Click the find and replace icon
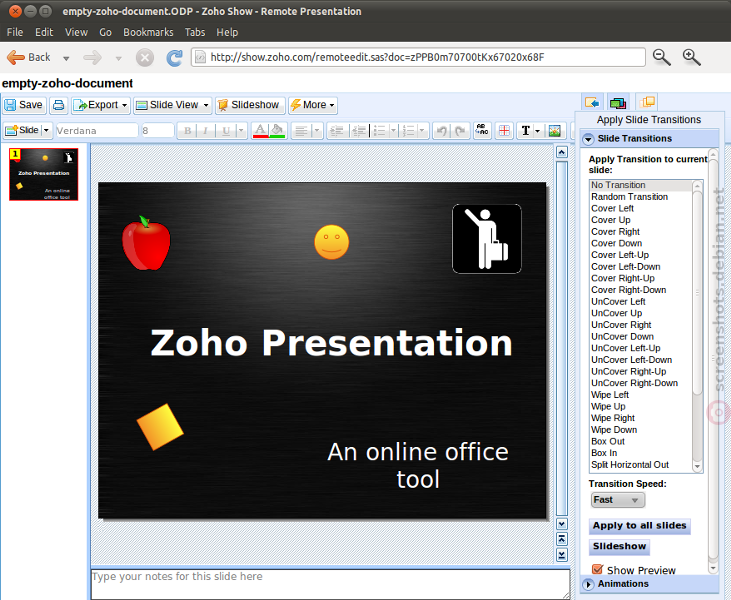The image size is (731, 600). click(482, 130)
